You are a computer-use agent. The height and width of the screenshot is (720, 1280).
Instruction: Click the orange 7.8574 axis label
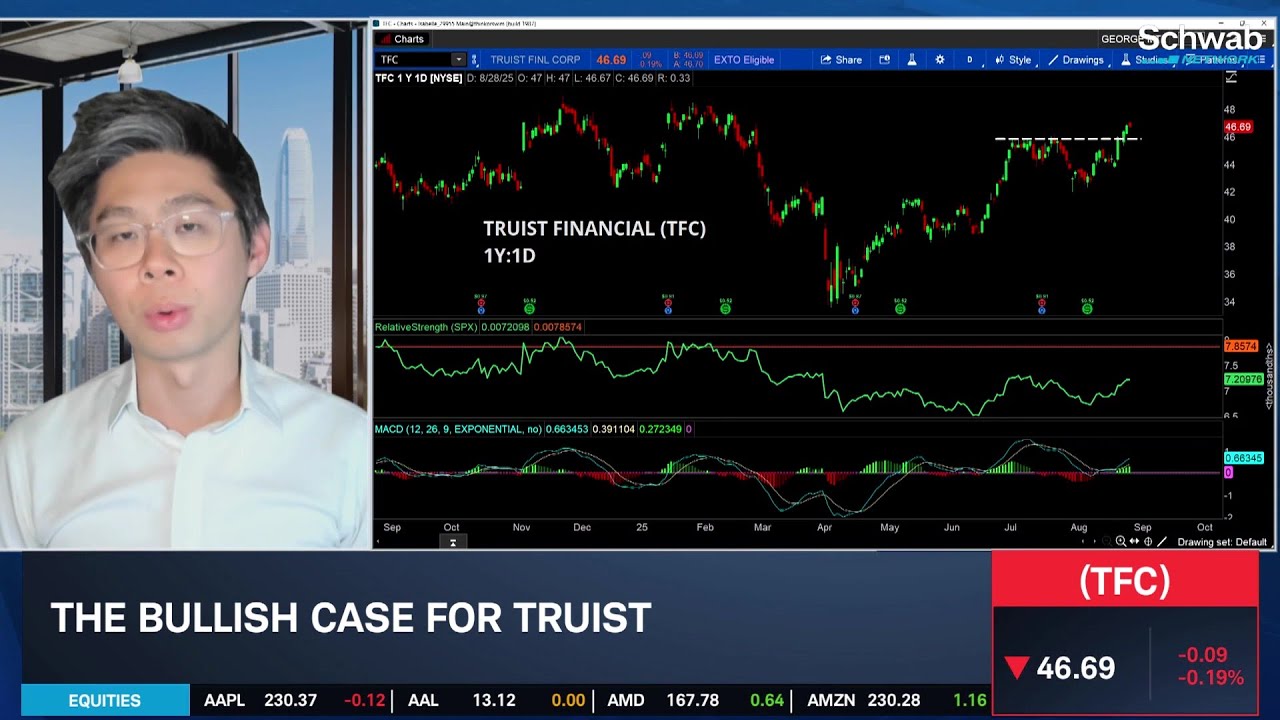[1240, 346]
